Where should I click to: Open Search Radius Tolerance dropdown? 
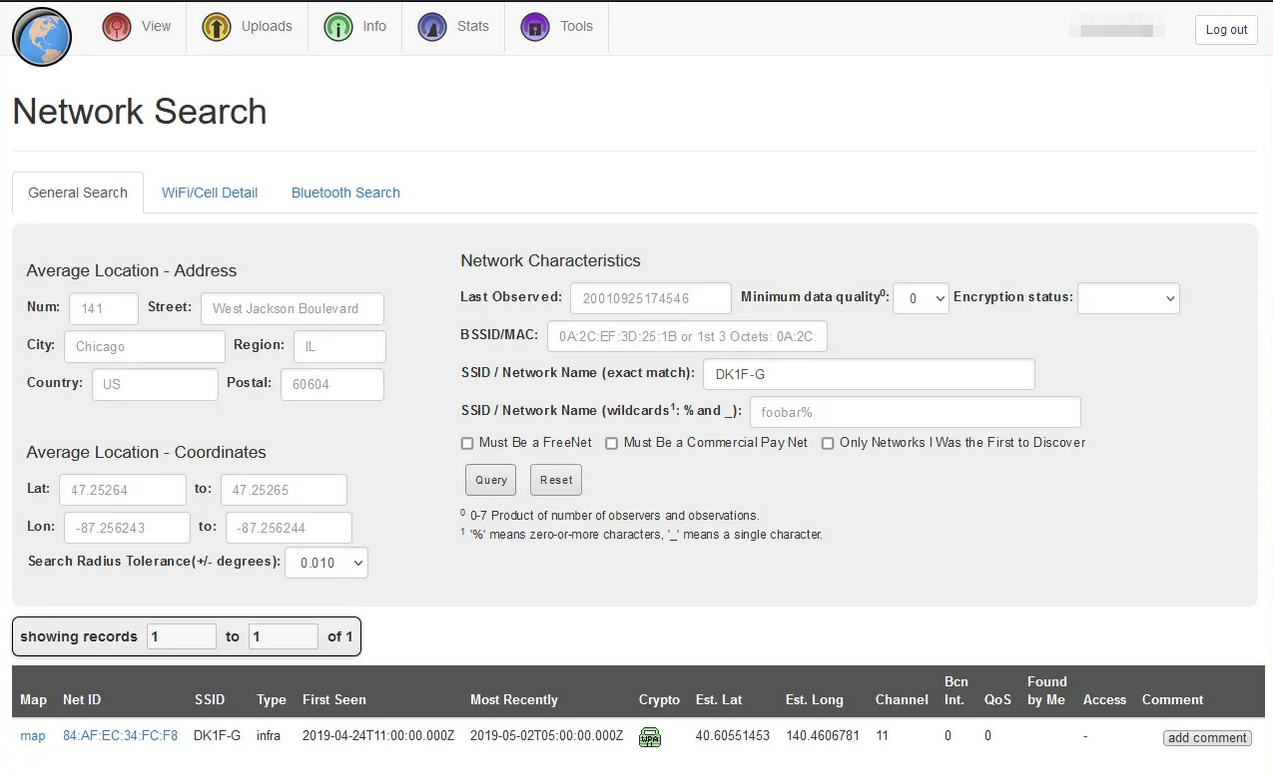[x=326, y=563]
